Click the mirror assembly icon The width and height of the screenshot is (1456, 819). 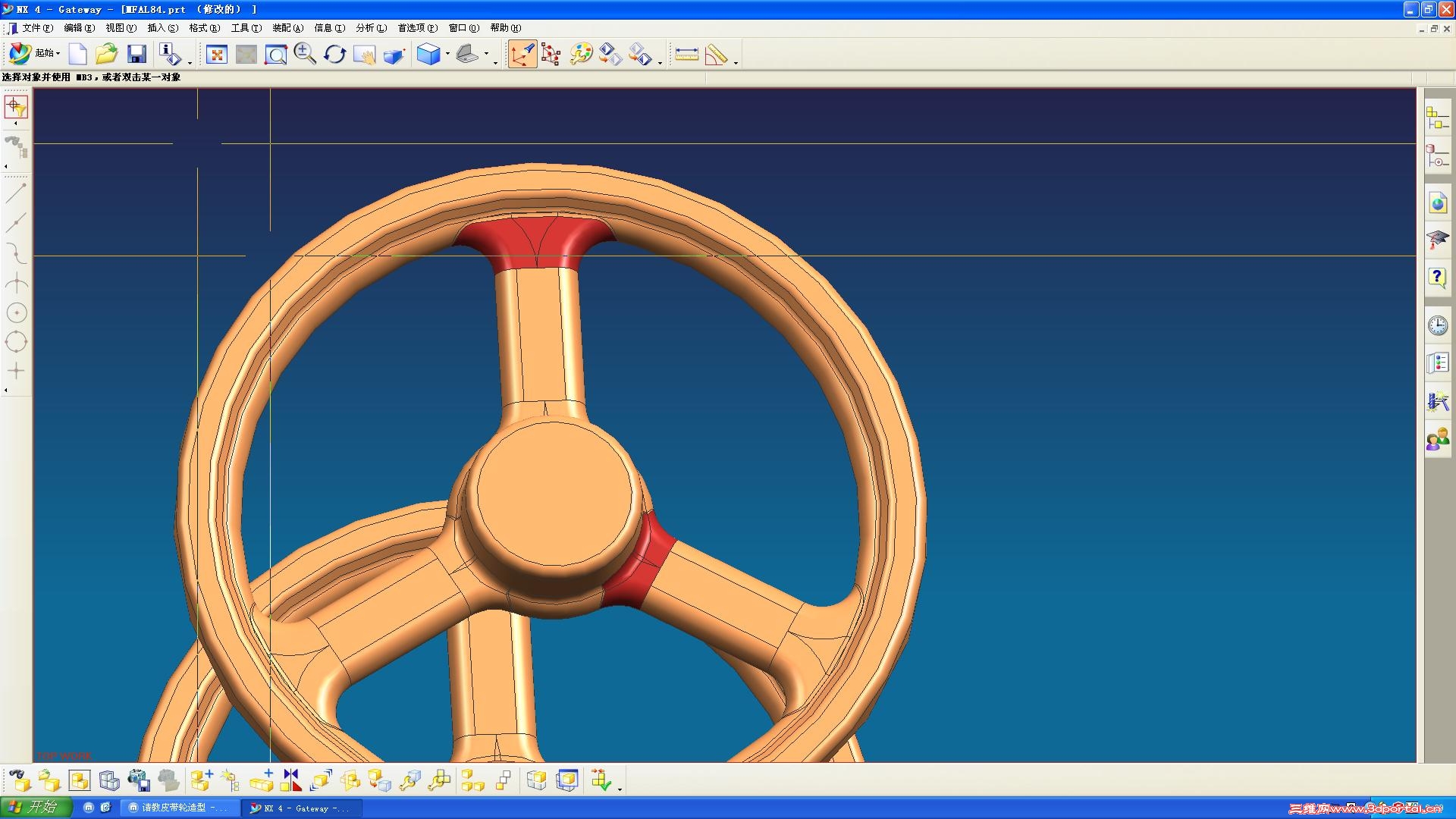click(x=291, y=780)
